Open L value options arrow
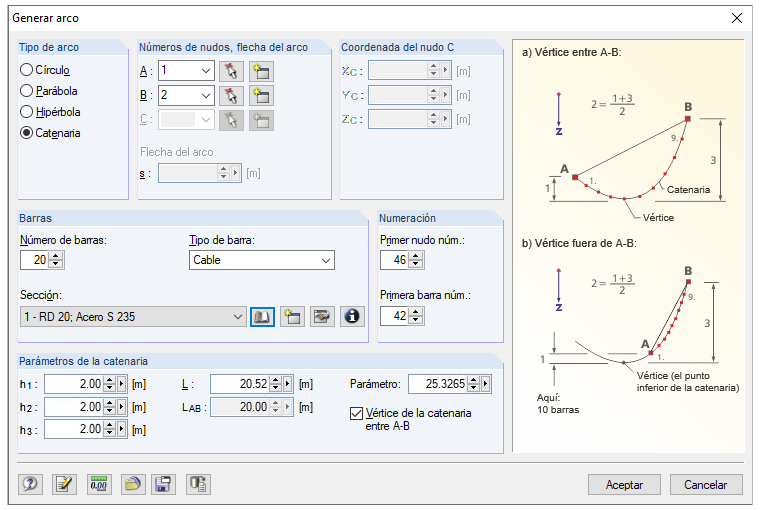Screen dimensions: 760x510 288,384
